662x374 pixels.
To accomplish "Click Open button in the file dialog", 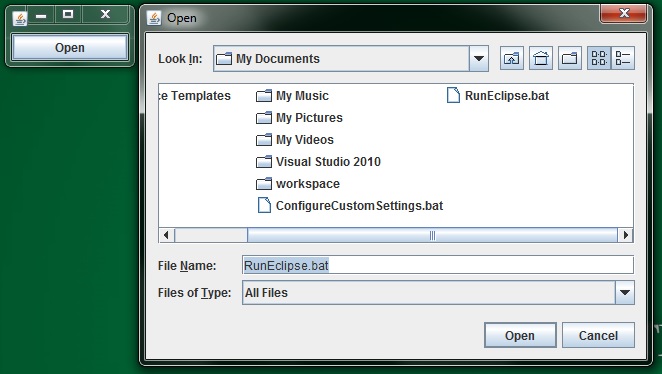I will (520, 335).
